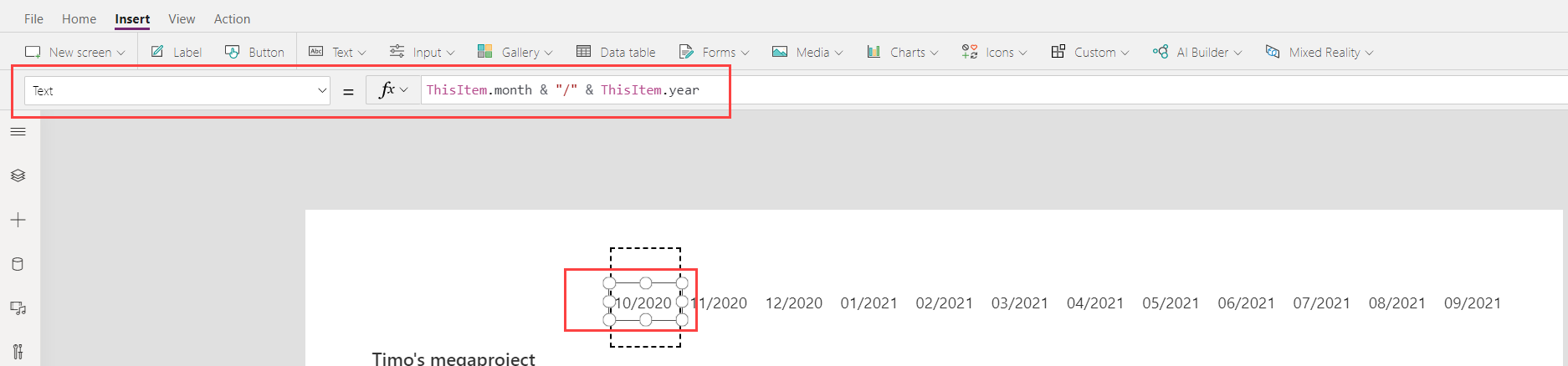1568x366 pixels.
Task: Insert a Label control
Action: point(177,52)
